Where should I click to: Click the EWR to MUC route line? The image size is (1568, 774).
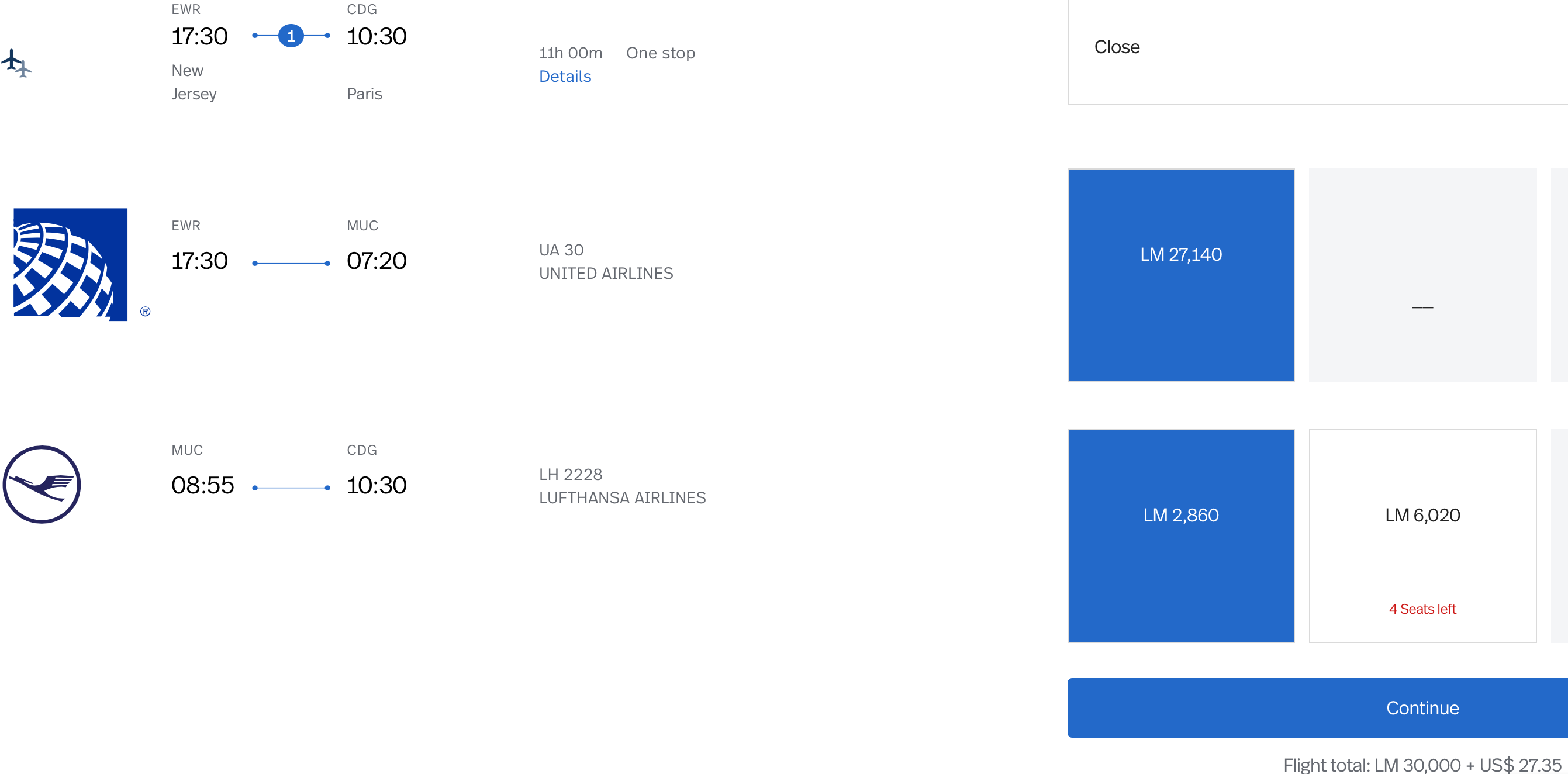291,264
